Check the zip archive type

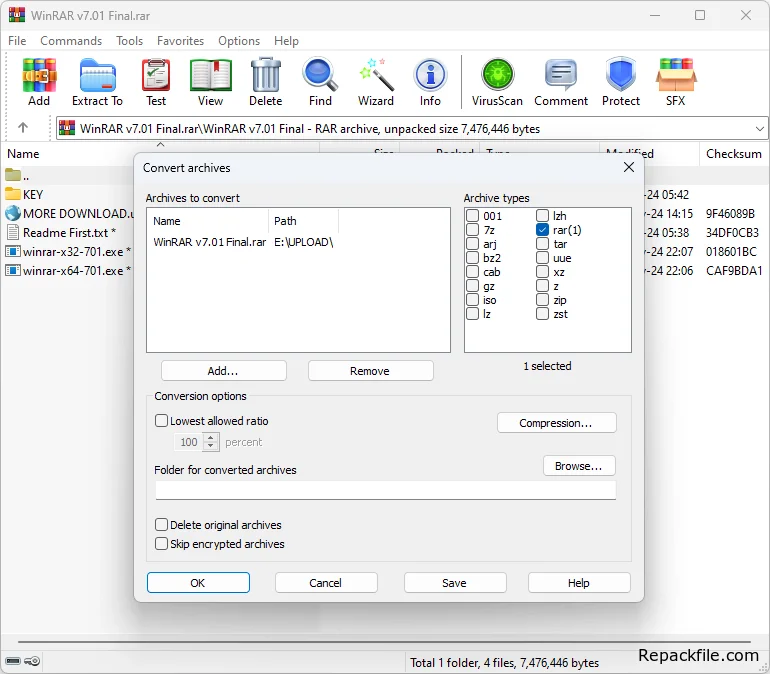(x=542, y=299)
